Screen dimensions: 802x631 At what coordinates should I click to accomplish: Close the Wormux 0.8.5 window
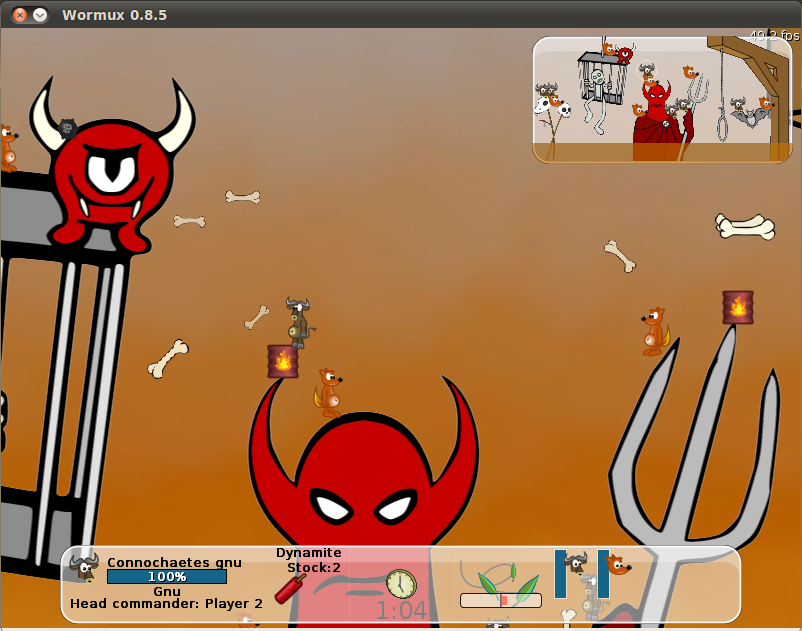(20, 15)
